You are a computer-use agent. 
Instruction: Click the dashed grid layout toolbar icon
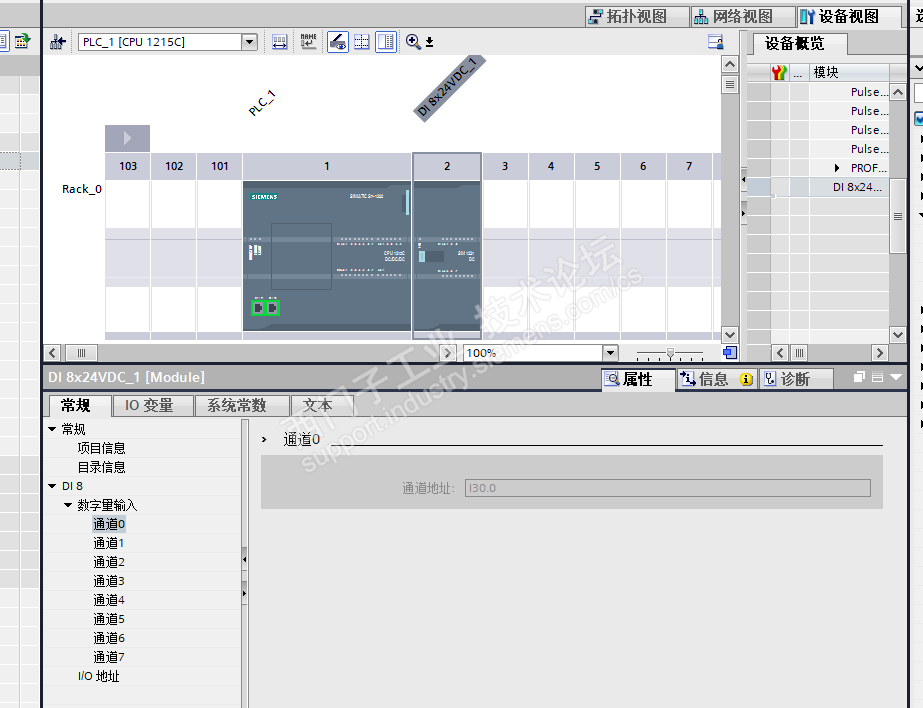[362, 42]
